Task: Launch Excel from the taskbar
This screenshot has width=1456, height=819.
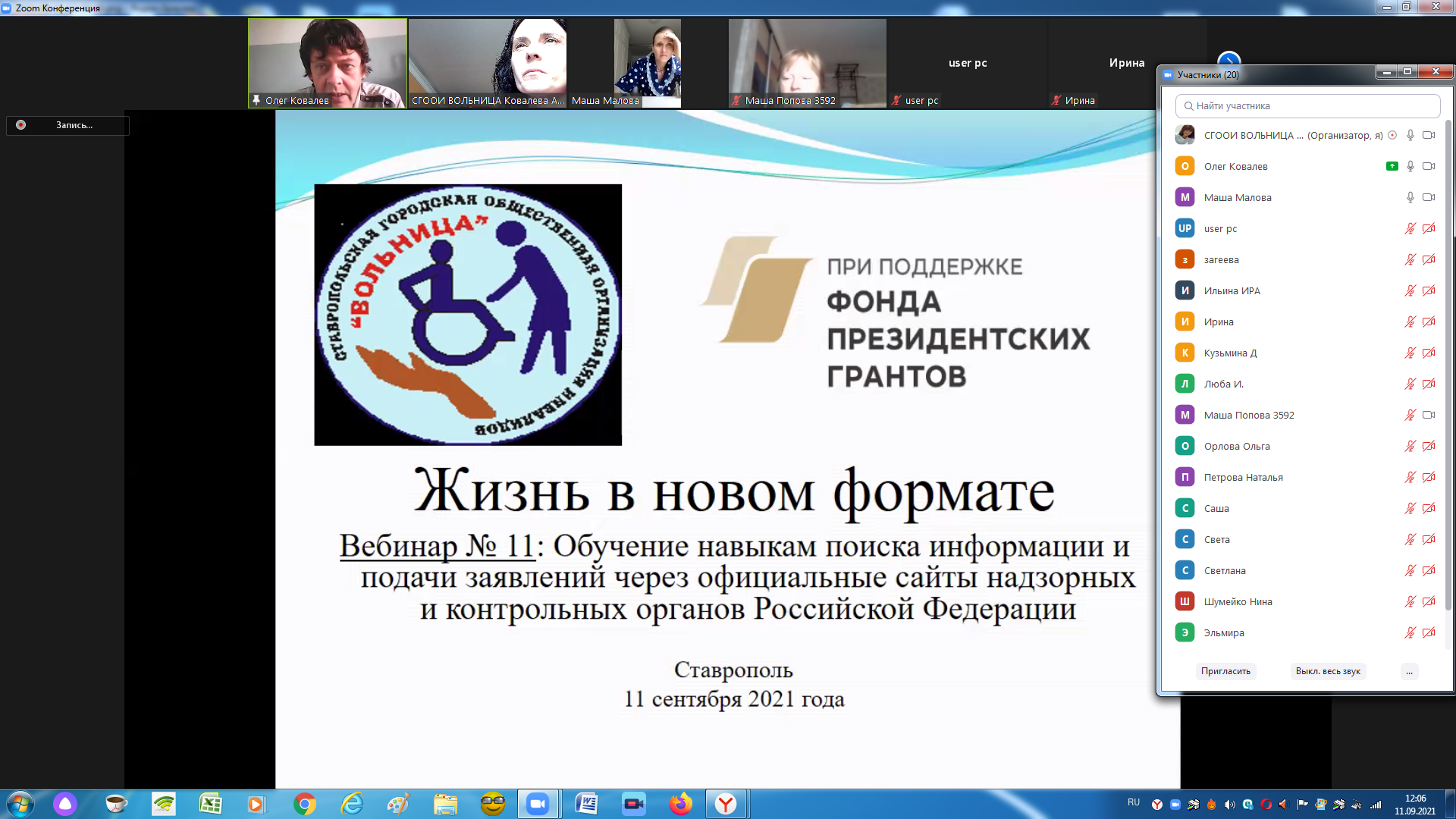Action: (x=210, y=804)
